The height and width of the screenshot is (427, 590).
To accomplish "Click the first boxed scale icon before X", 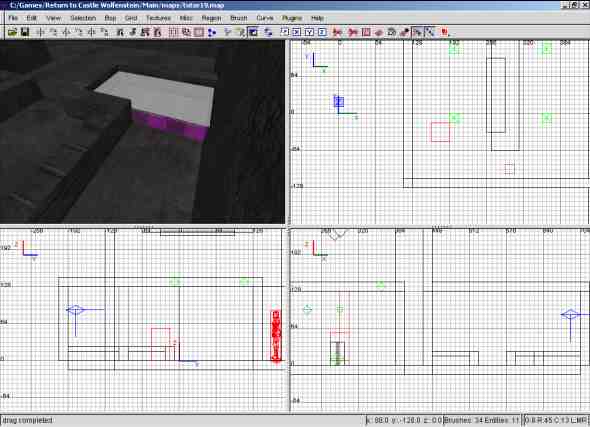I will tap(284, 32).
